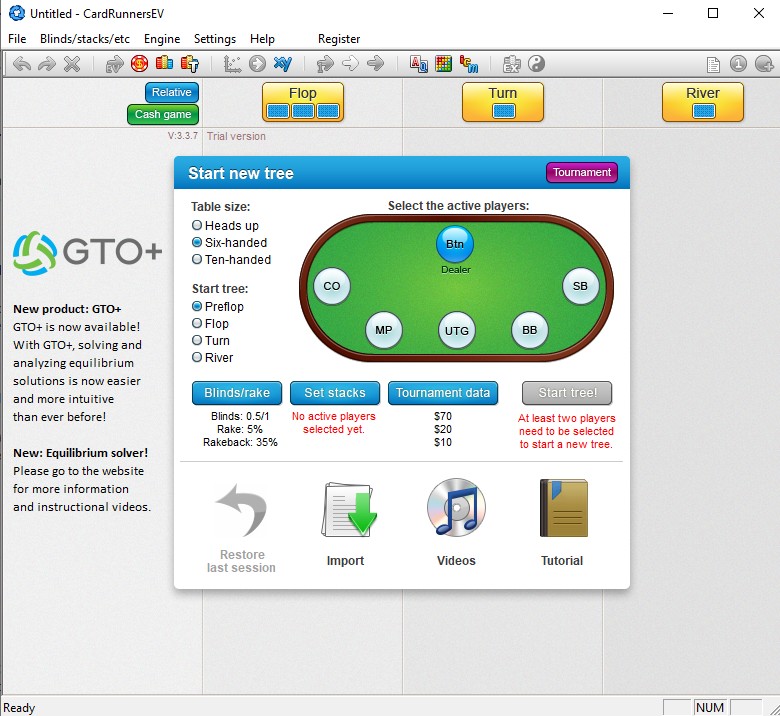Toggle the BB player seat
Image resolution: width=780 pixels, height=716 pixels.
pyautogui.click(x=530, y=330)
